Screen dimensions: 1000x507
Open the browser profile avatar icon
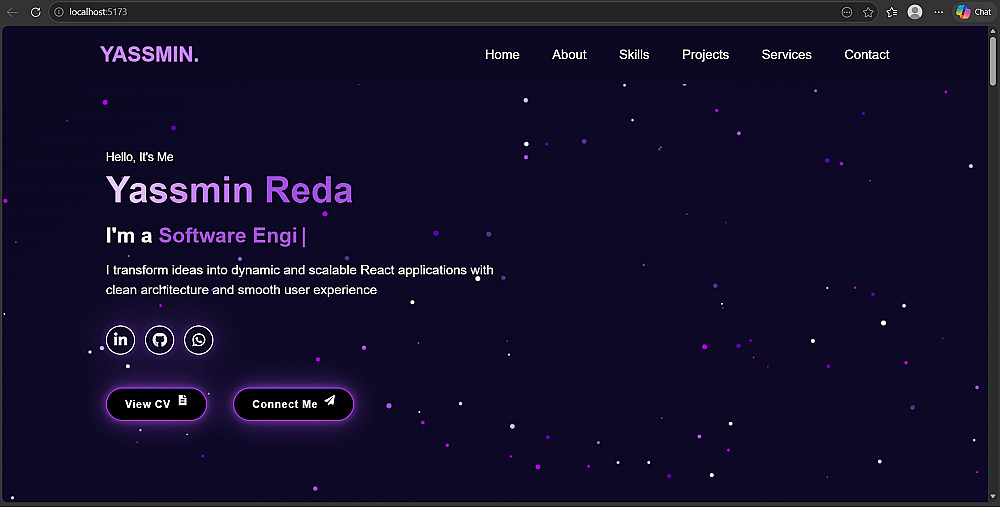pyautogui.click(x=915, y=12)
